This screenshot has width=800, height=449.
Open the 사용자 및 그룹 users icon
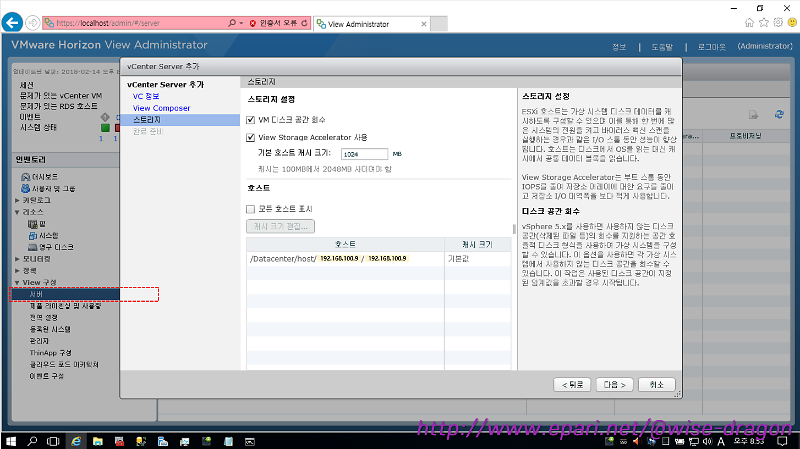(26, 188)
